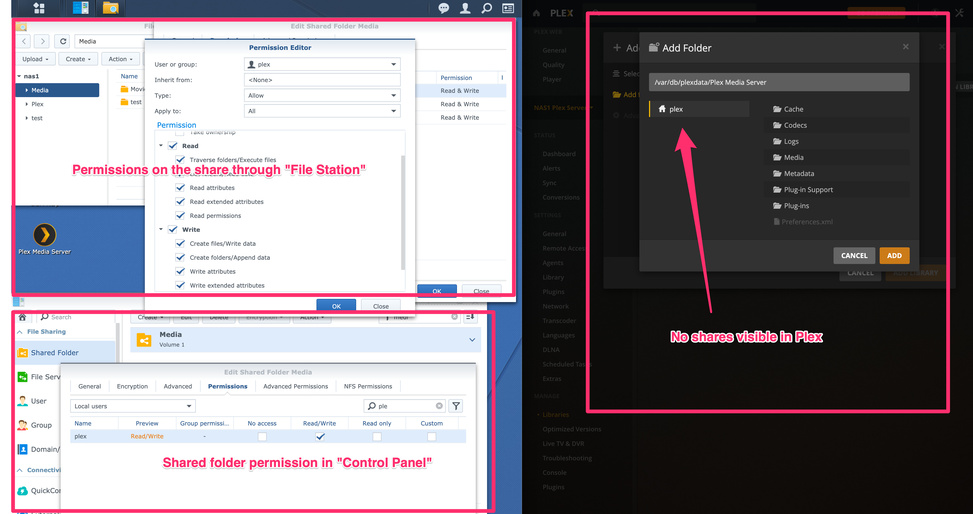This screenshot has width=973, height=514.
Task: Check Read only for plex user
Action: pyautogui.click(x=377, y=436)
